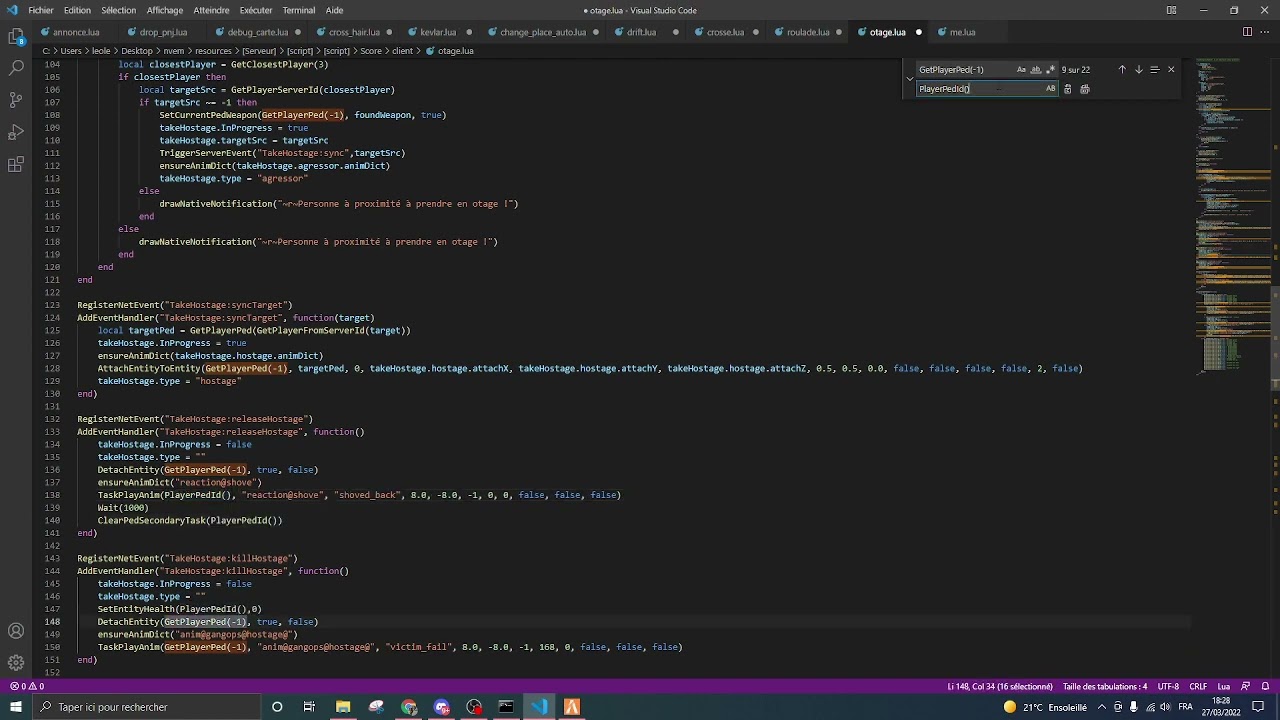This screenshot has width=1280, height=720.
Task: Show errors and warnings in status bar
Action: coord(27,687)
